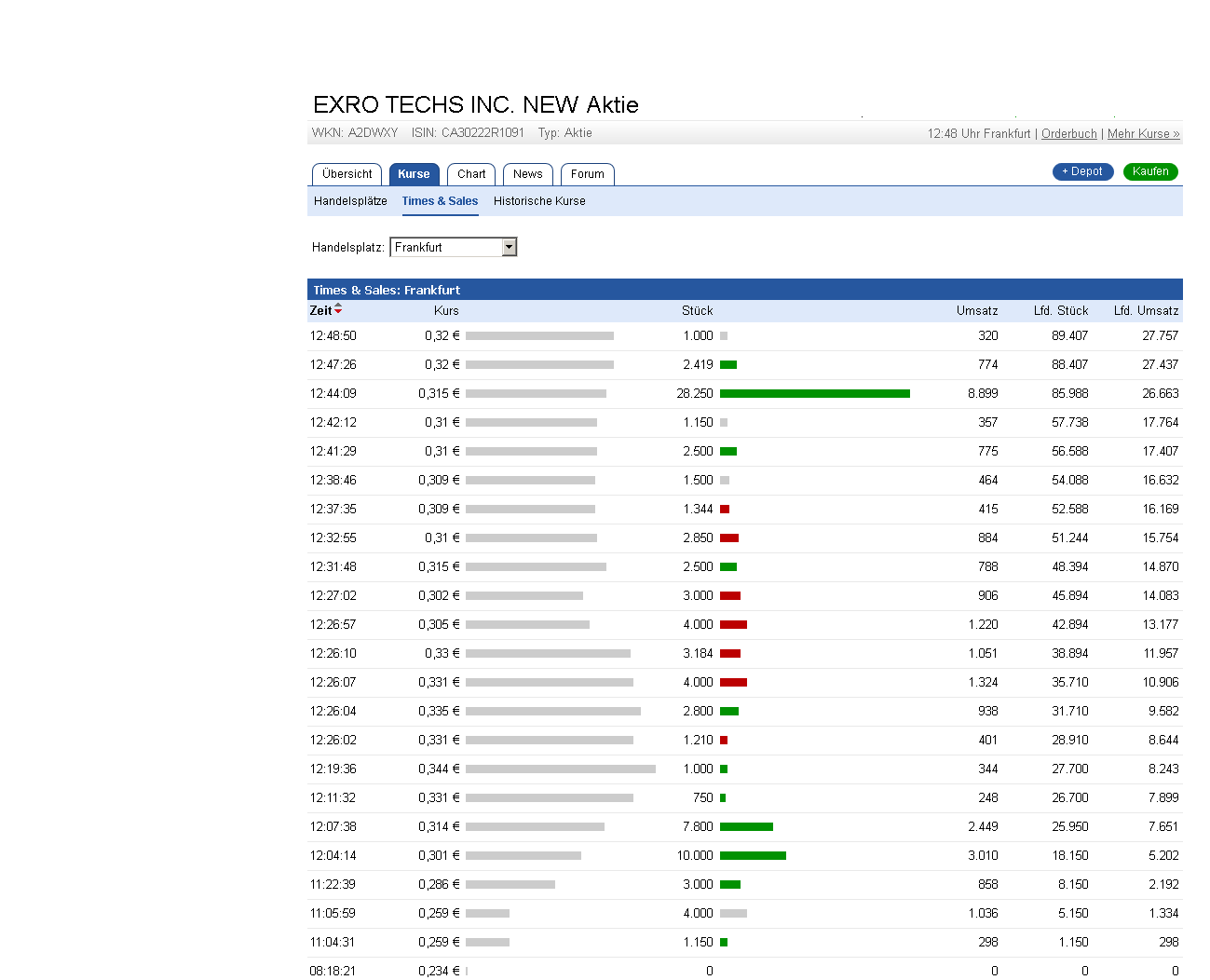The width and height of the screenshot is (1210, 980).
Task: Go to the Forum tab
Action: click(587, 174)
